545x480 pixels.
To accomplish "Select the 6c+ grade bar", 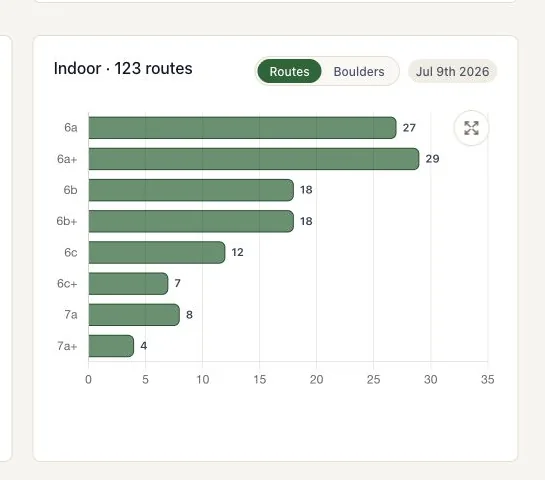I will click(128, 284).
